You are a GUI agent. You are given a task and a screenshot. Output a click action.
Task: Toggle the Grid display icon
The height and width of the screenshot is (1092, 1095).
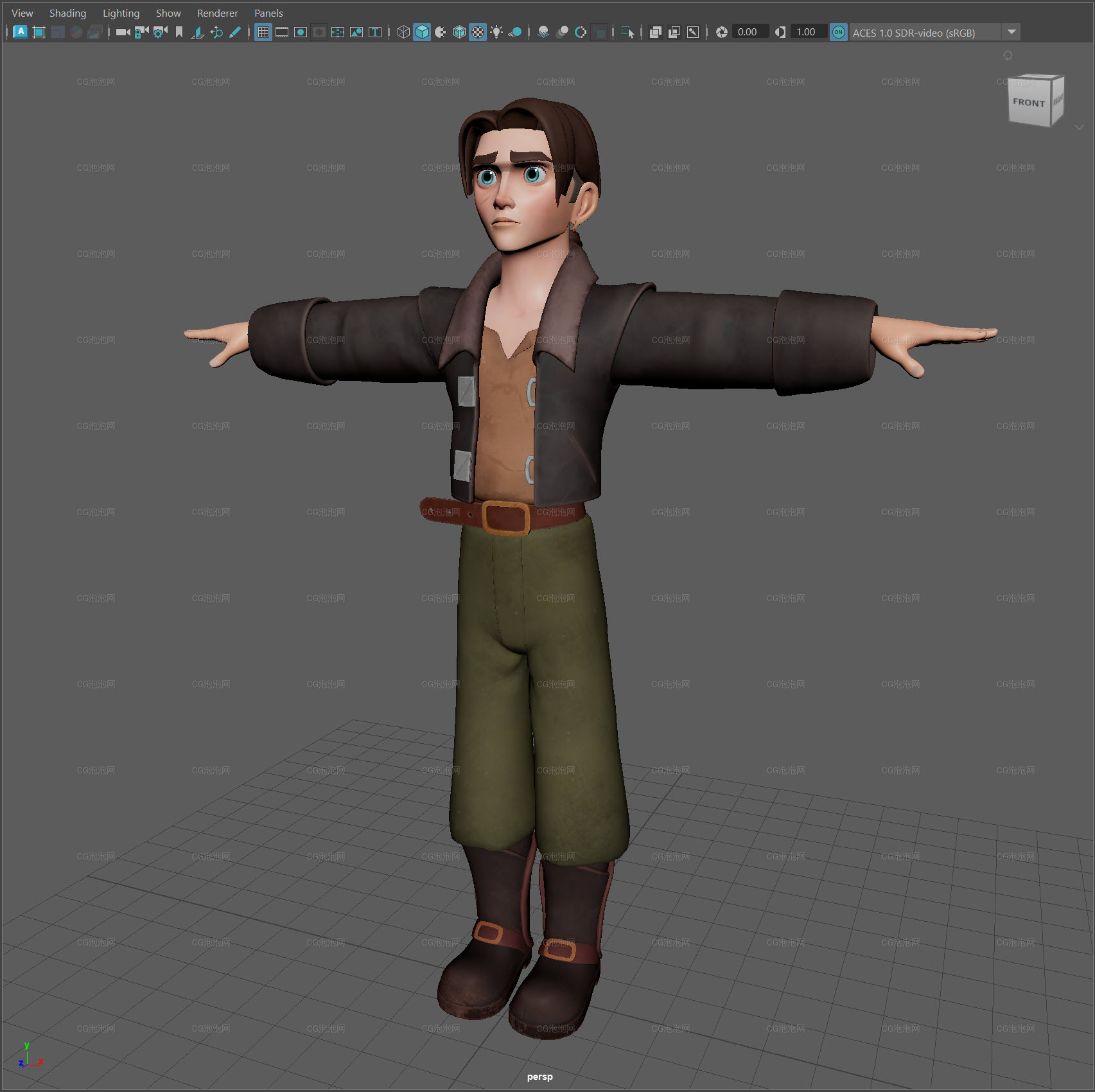tap(263, 32)
